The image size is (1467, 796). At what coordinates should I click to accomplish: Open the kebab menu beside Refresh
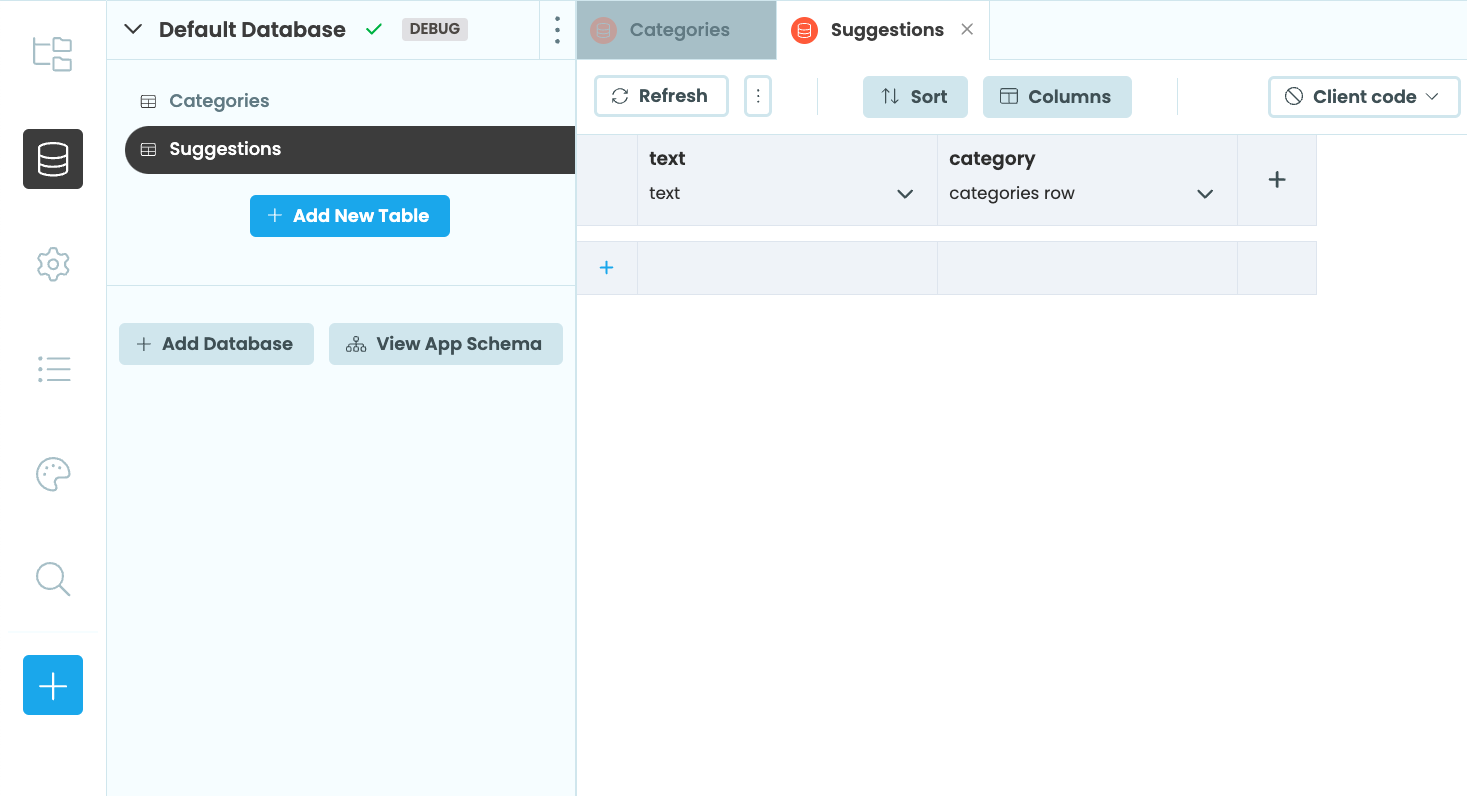pyautogui.click(x=757, y=96)
